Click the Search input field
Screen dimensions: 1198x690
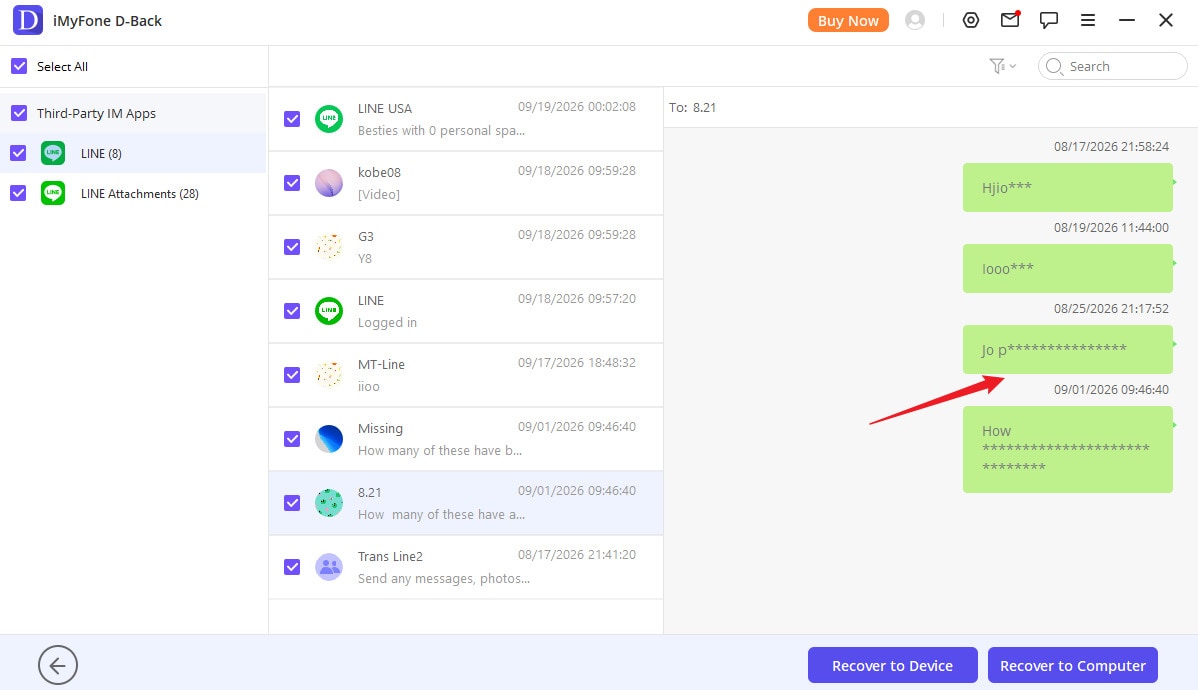pyautogui.click(x=1112, y=66)
